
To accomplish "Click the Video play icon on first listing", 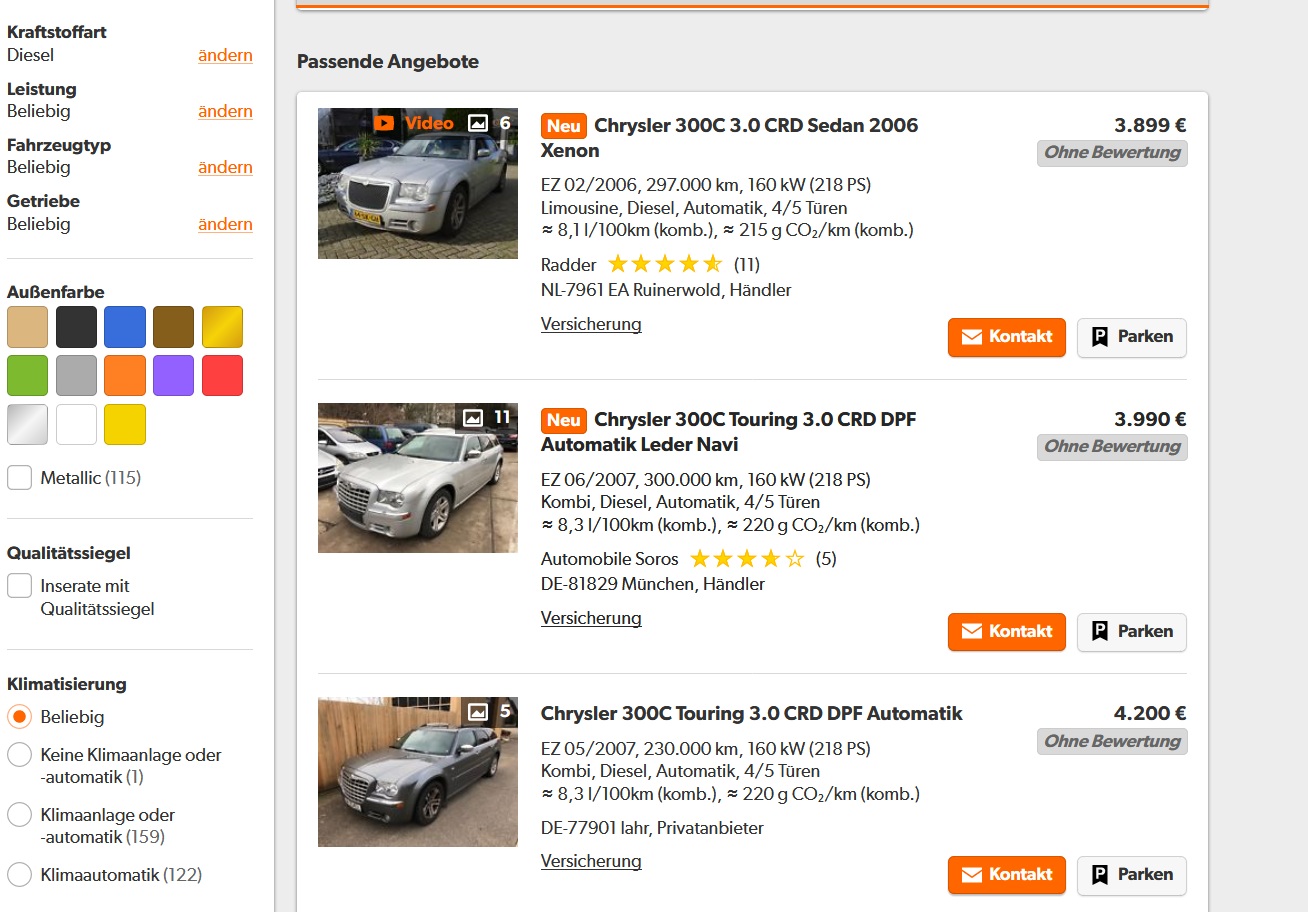I will pos(384,123).
